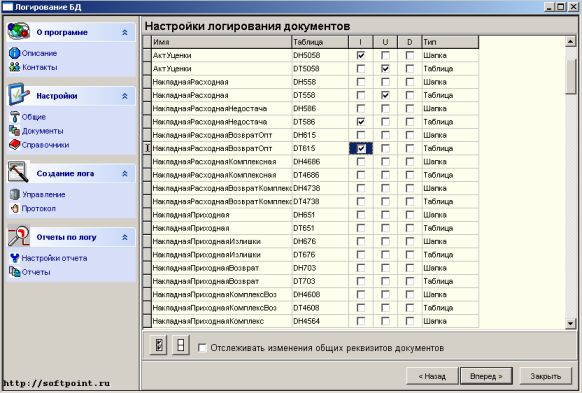Check D box for row DH703
The height and width of the screenshot is (393, 582).
point(410,268)
